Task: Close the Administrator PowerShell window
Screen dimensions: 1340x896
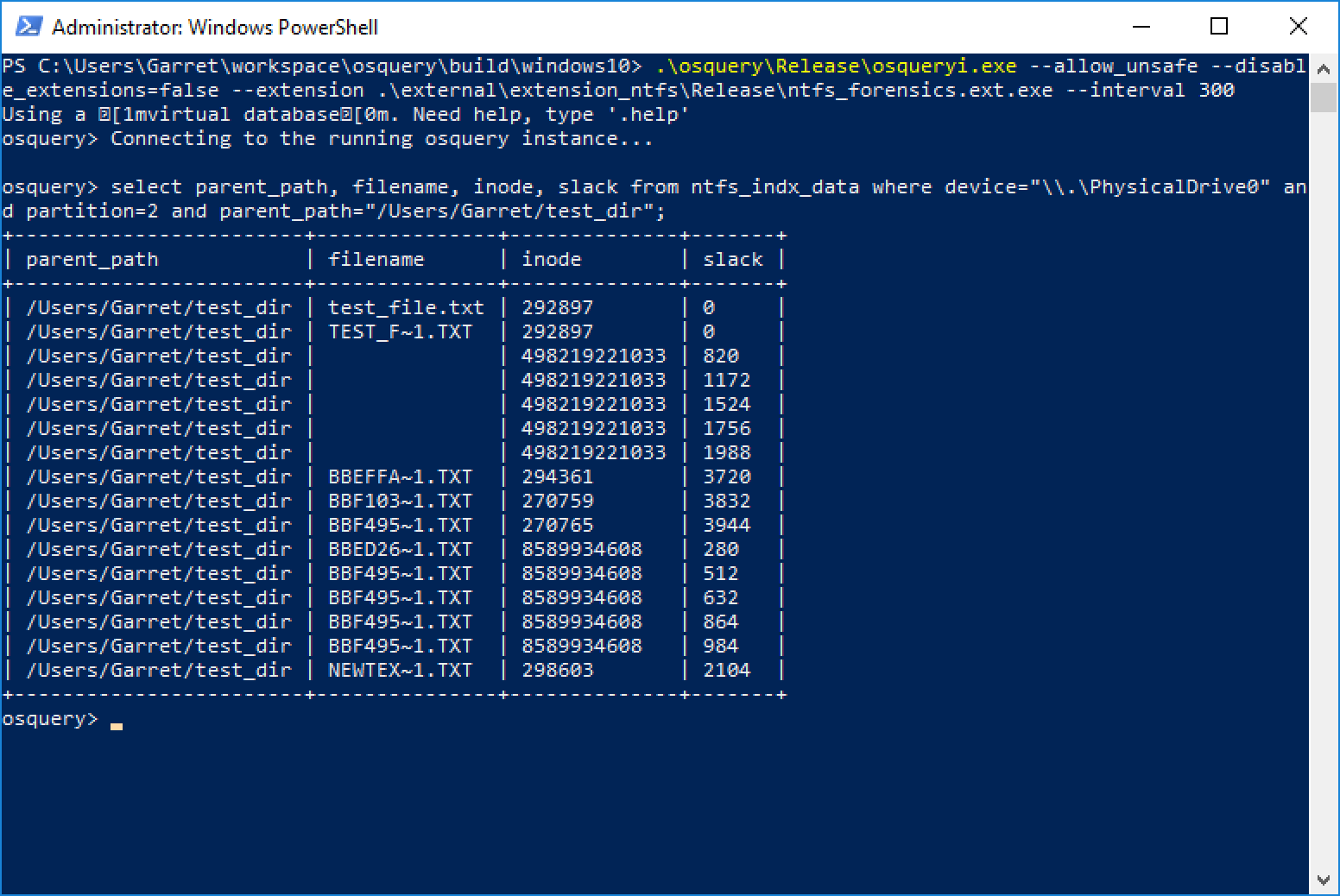Action: click(1298, 27)
